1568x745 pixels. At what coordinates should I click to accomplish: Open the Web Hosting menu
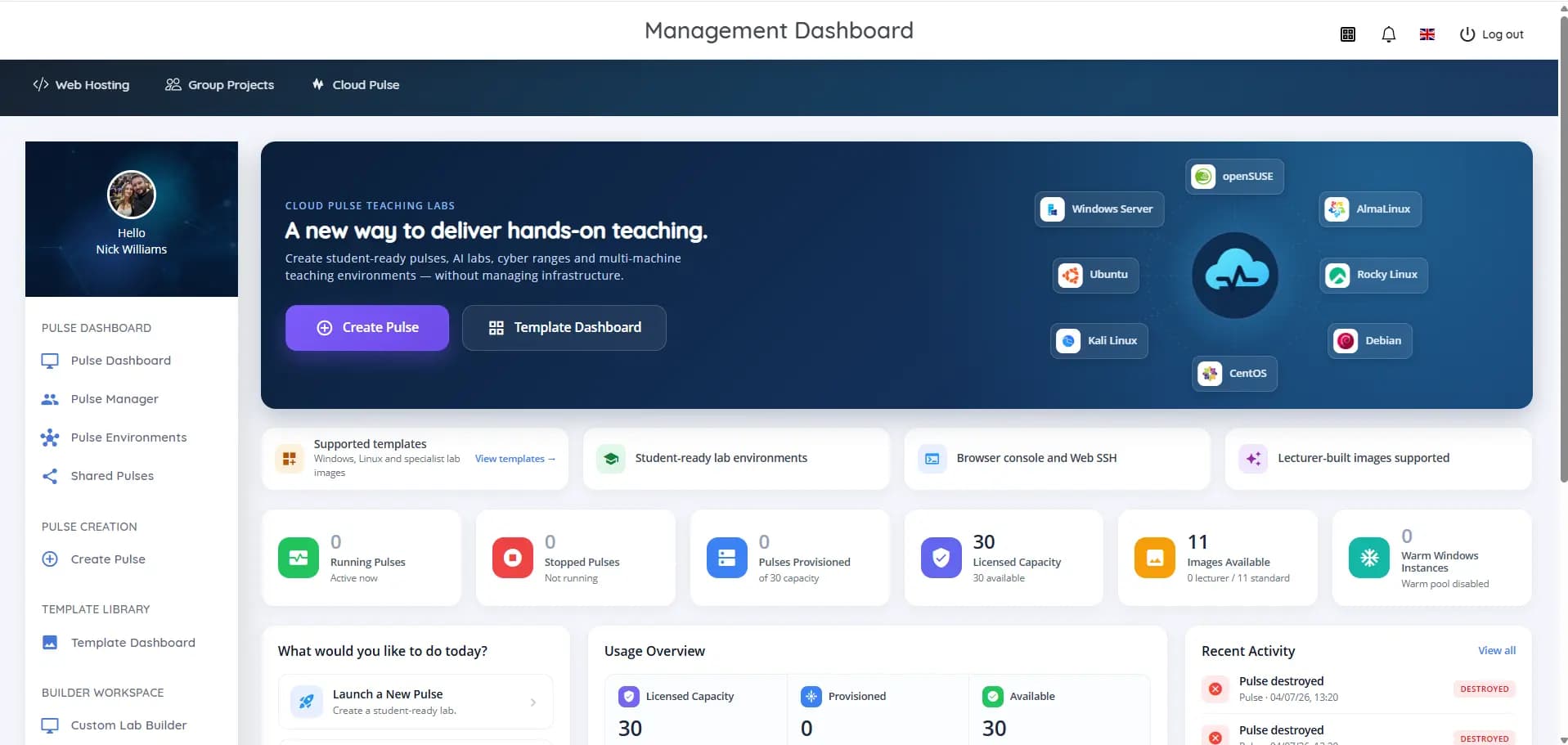81,85
